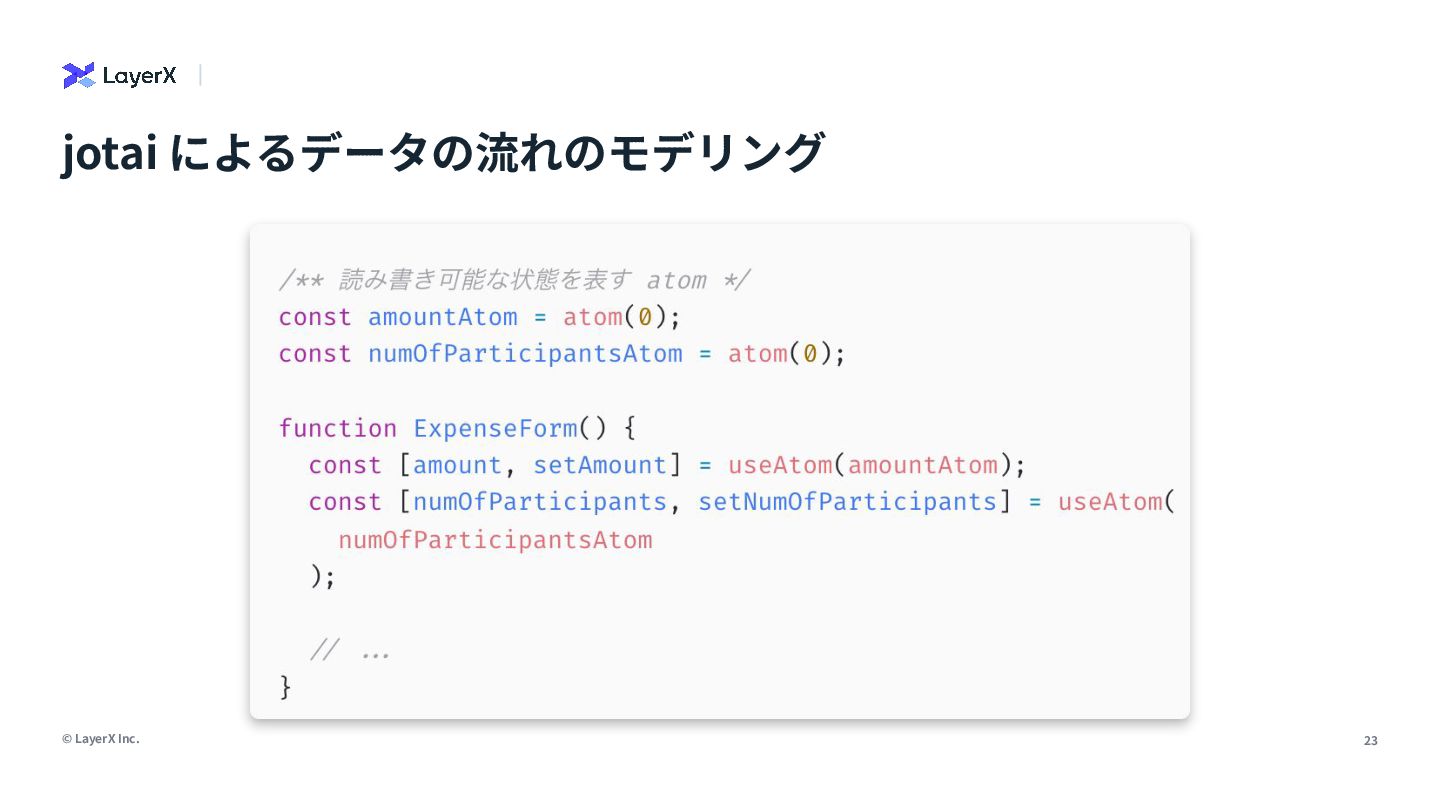Click the setNumOfParticipants identifier

coord(848,502)
